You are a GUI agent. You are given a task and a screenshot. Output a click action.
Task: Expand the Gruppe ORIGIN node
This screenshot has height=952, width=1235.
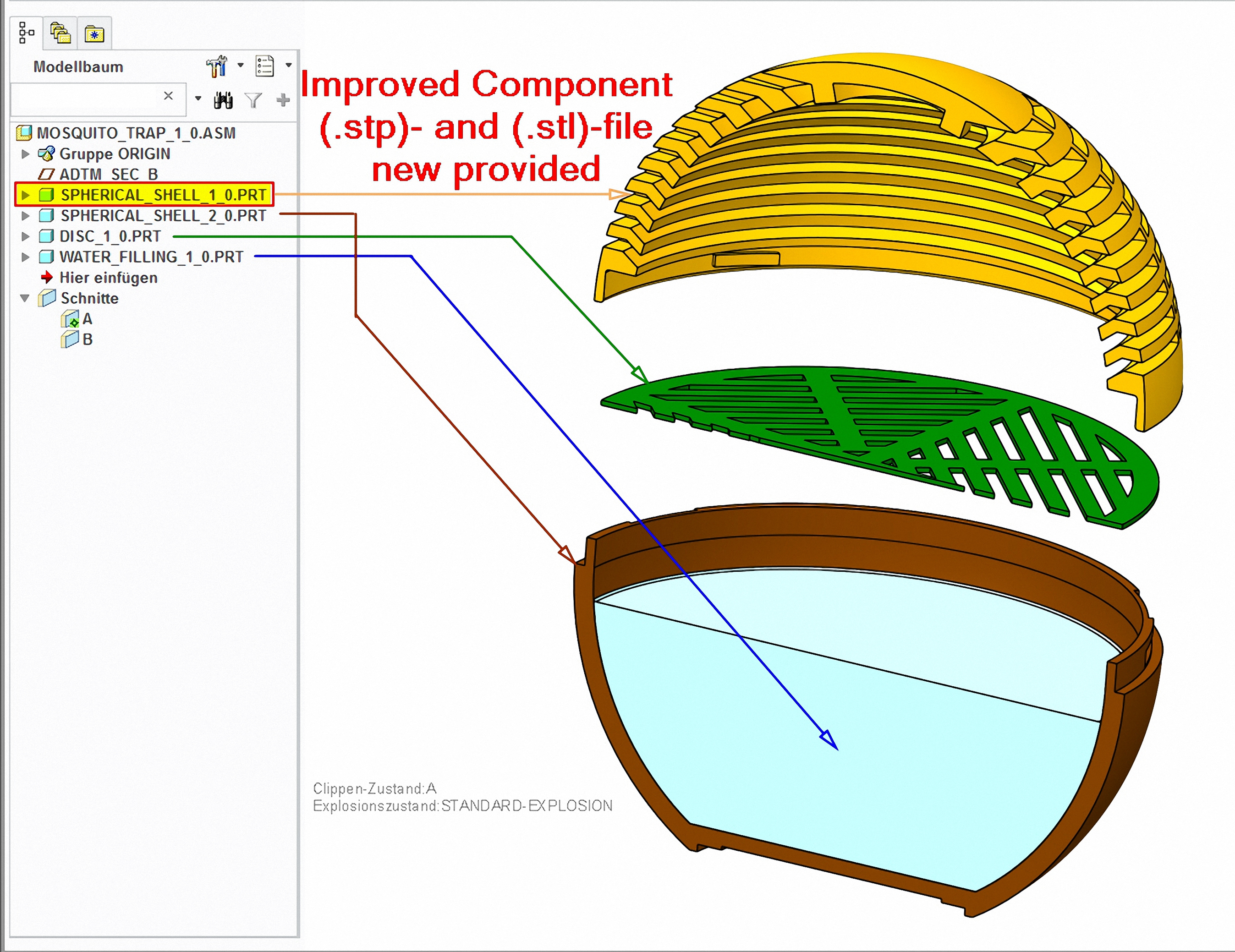click(x=25, y=154)
